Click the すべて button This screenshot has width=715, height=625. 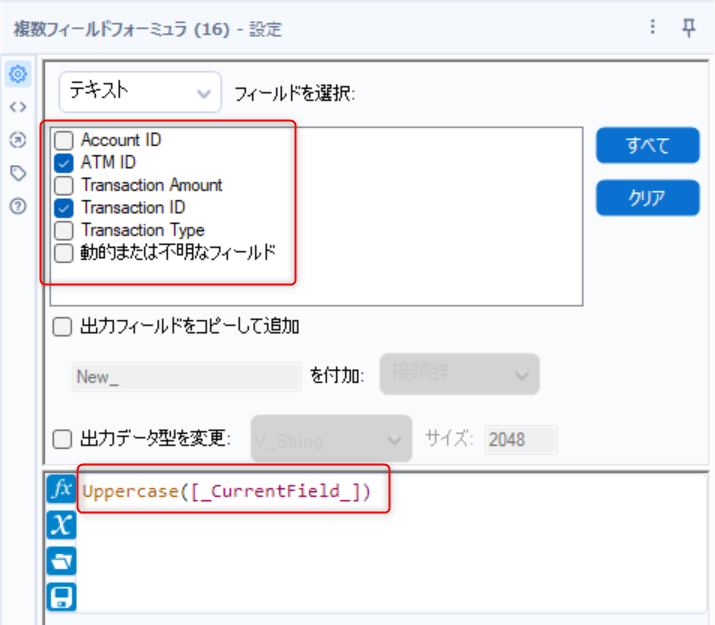pyautogui.click(x=648, y=145)
